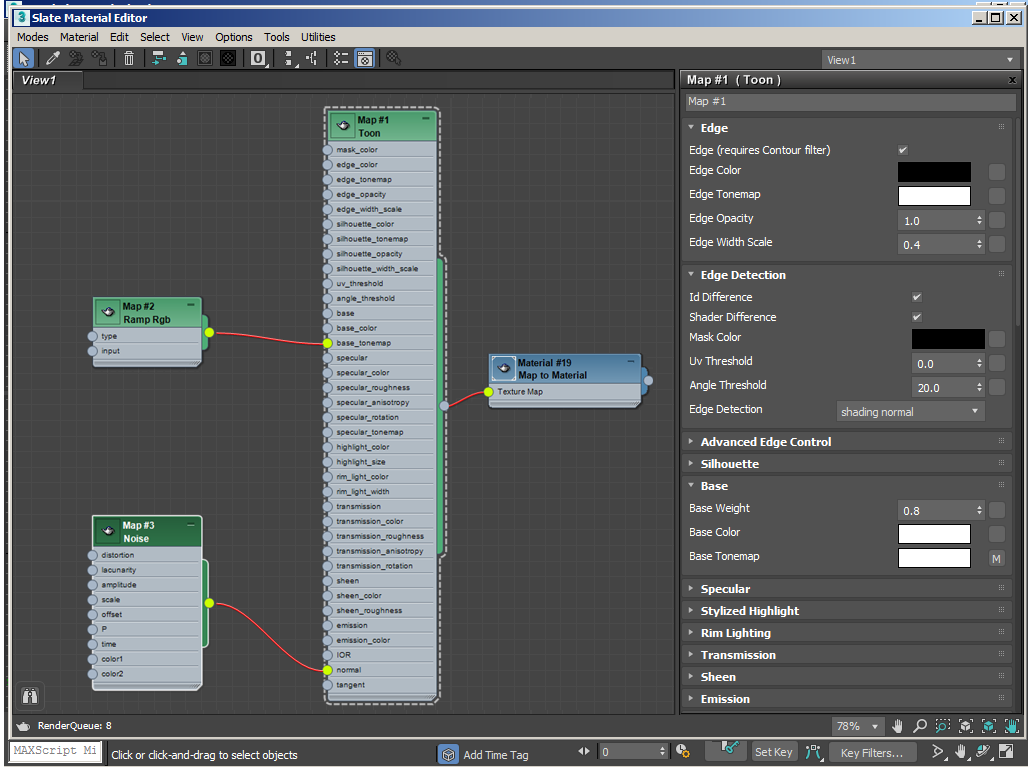
Task: Switch to the View1 tab
Action: click(48, 80)
